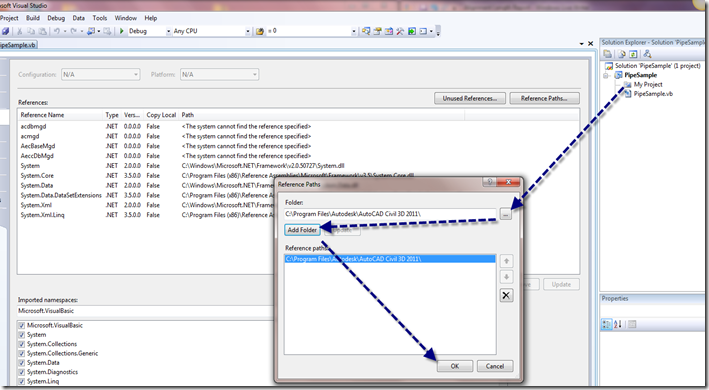Open Properties Window from main toolbar icon

pos(377,31)
